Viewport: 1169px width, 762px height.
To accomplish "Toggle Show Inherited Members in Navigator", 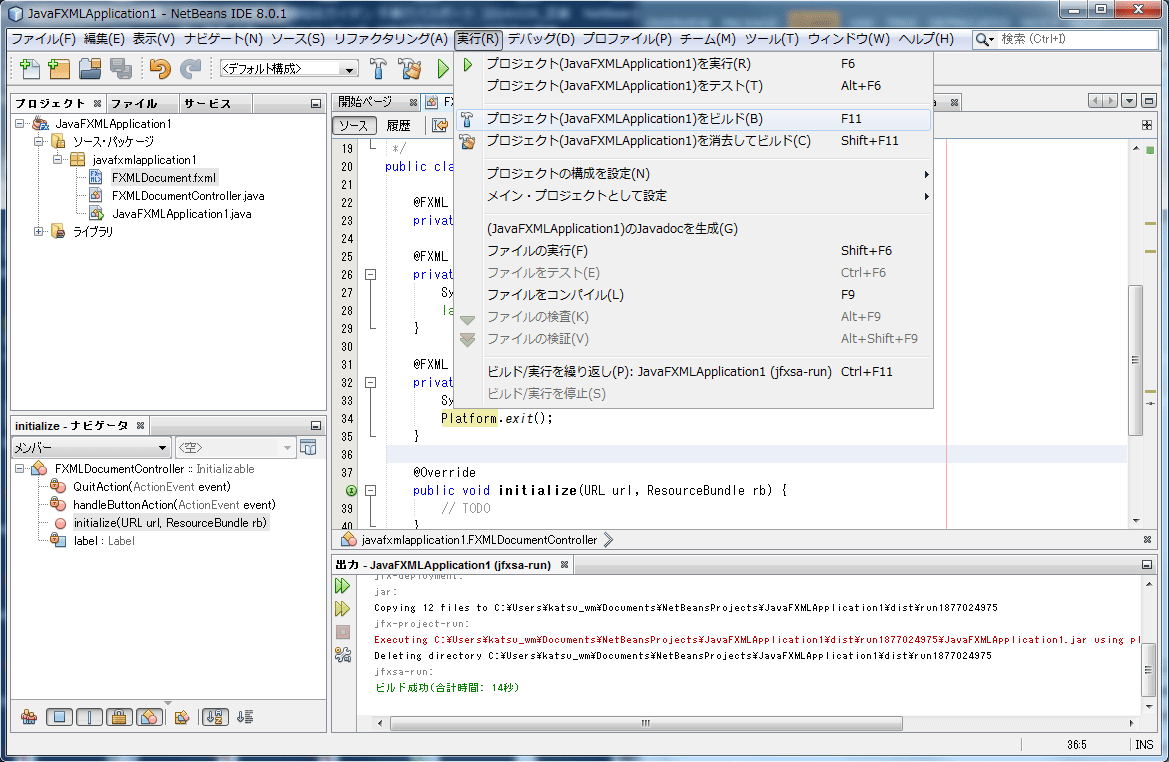I will (29, 717).
